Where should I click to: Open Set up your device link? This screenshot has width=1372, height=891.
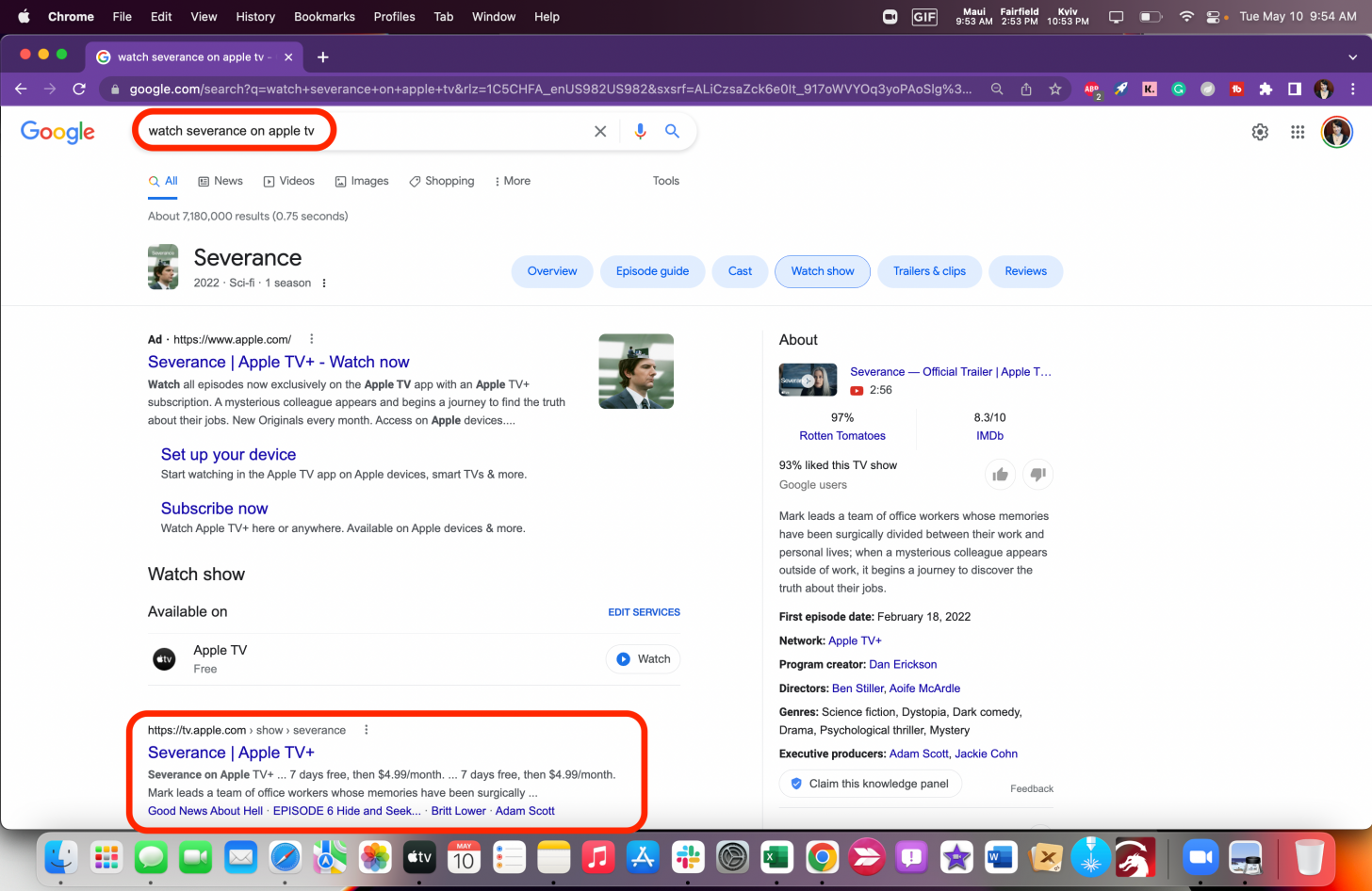[x=228, y=454]
